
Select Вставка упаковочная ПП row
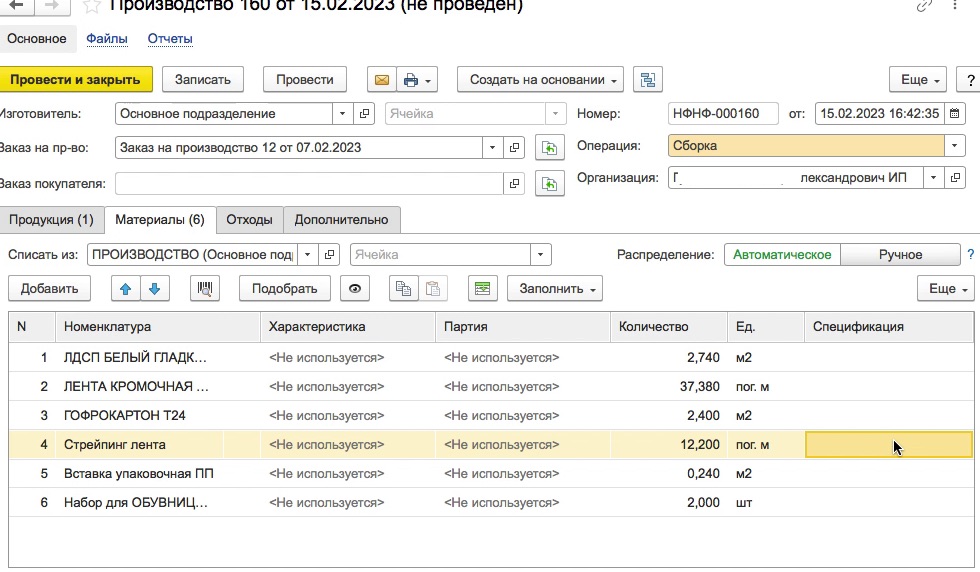pos(491,473)
